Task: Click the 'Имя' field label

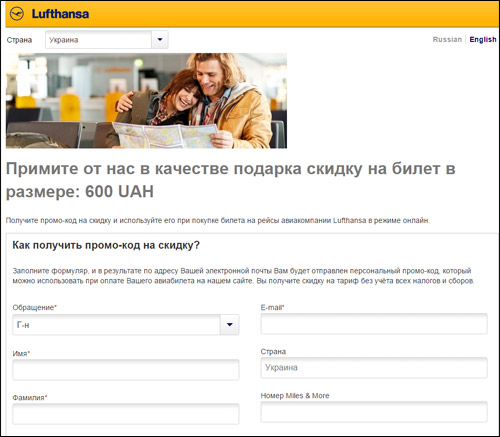Action: (x=21, y=353)
